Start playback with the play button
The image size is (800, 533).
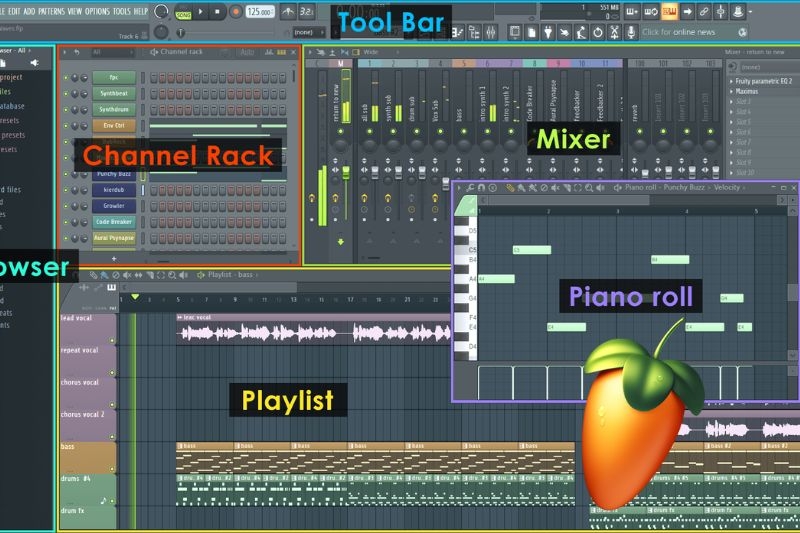pos(201,11)
